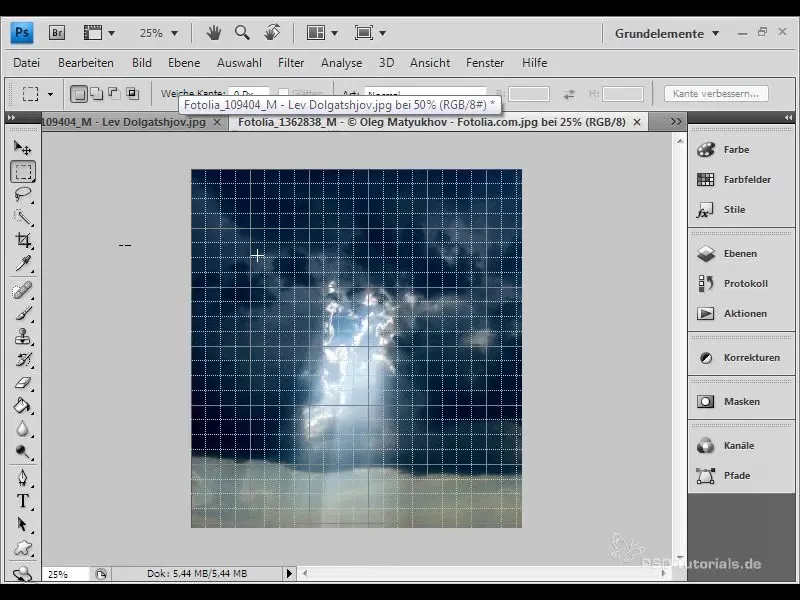
Task: Open the Ebenen panel
Action: point(741,254)
